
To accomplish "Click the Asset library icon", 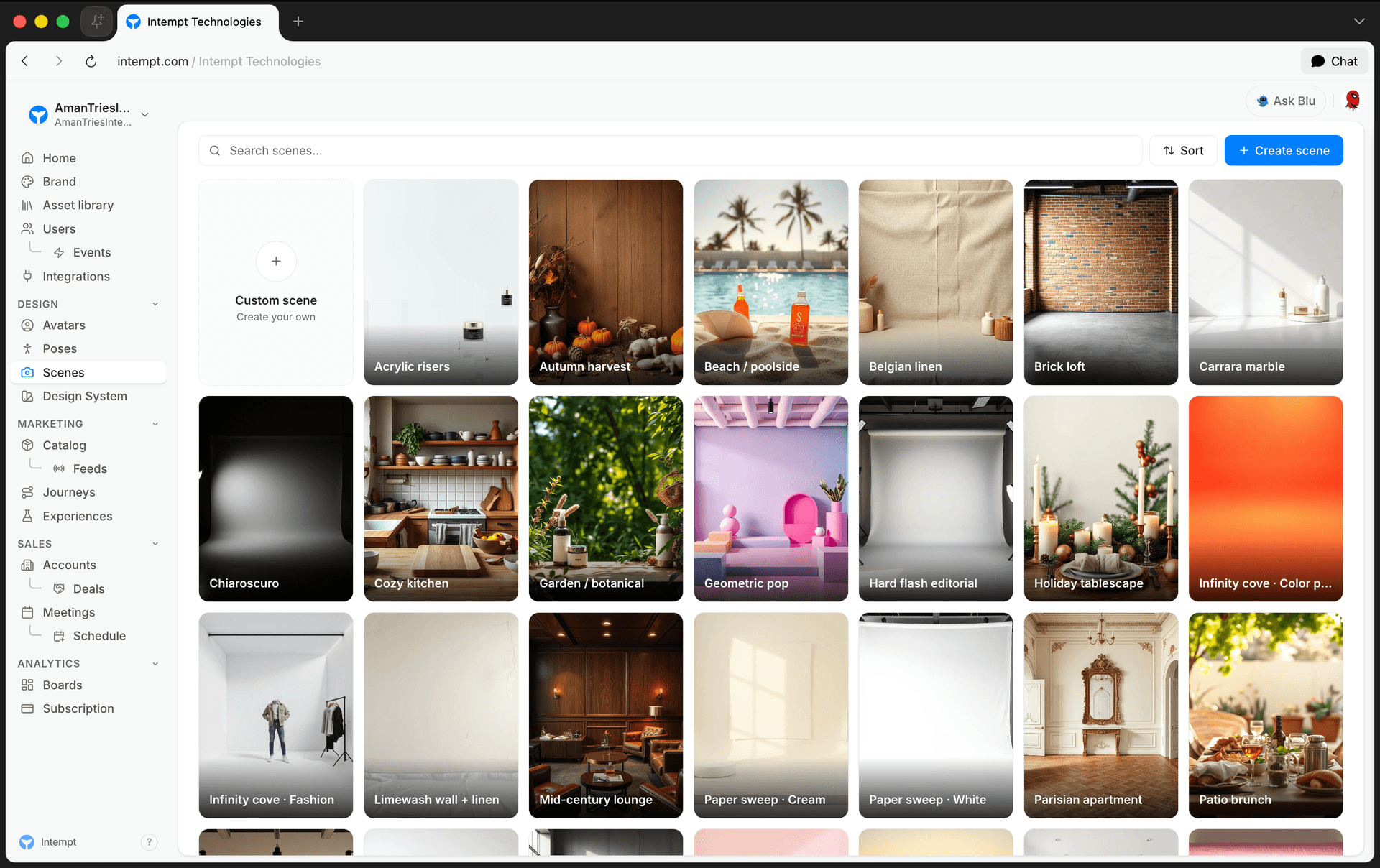I will click(x=27, y=206).
